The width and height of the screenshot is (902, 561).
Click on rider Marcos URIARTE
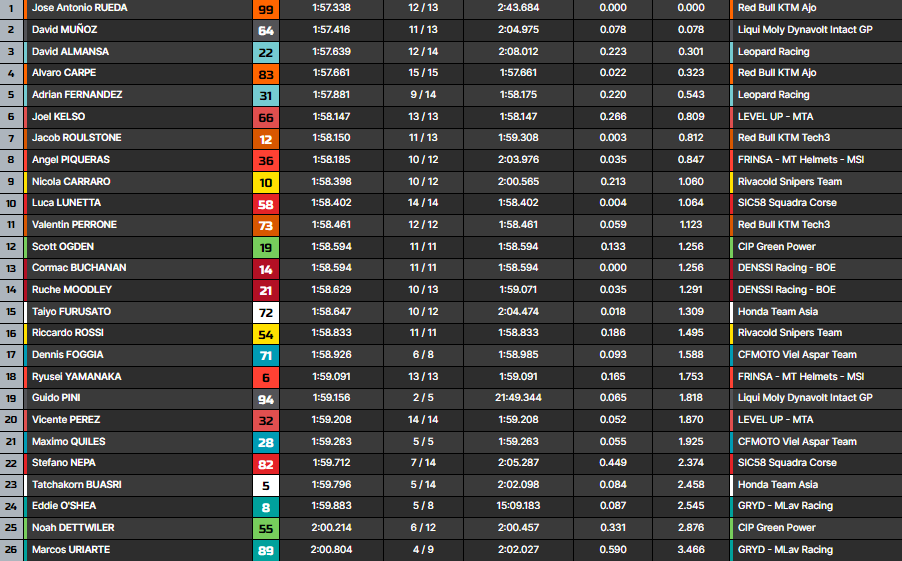[x=71, y=549]
